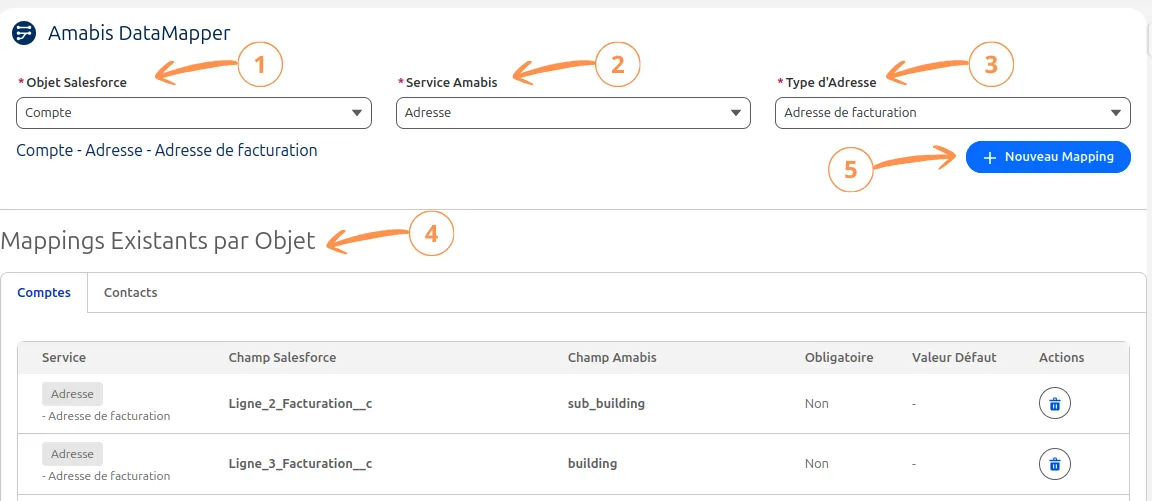Click the orange number 1 annotation circle
Image resolution: width=1152 pixels, height=501 pixels.
coord(260,65)
